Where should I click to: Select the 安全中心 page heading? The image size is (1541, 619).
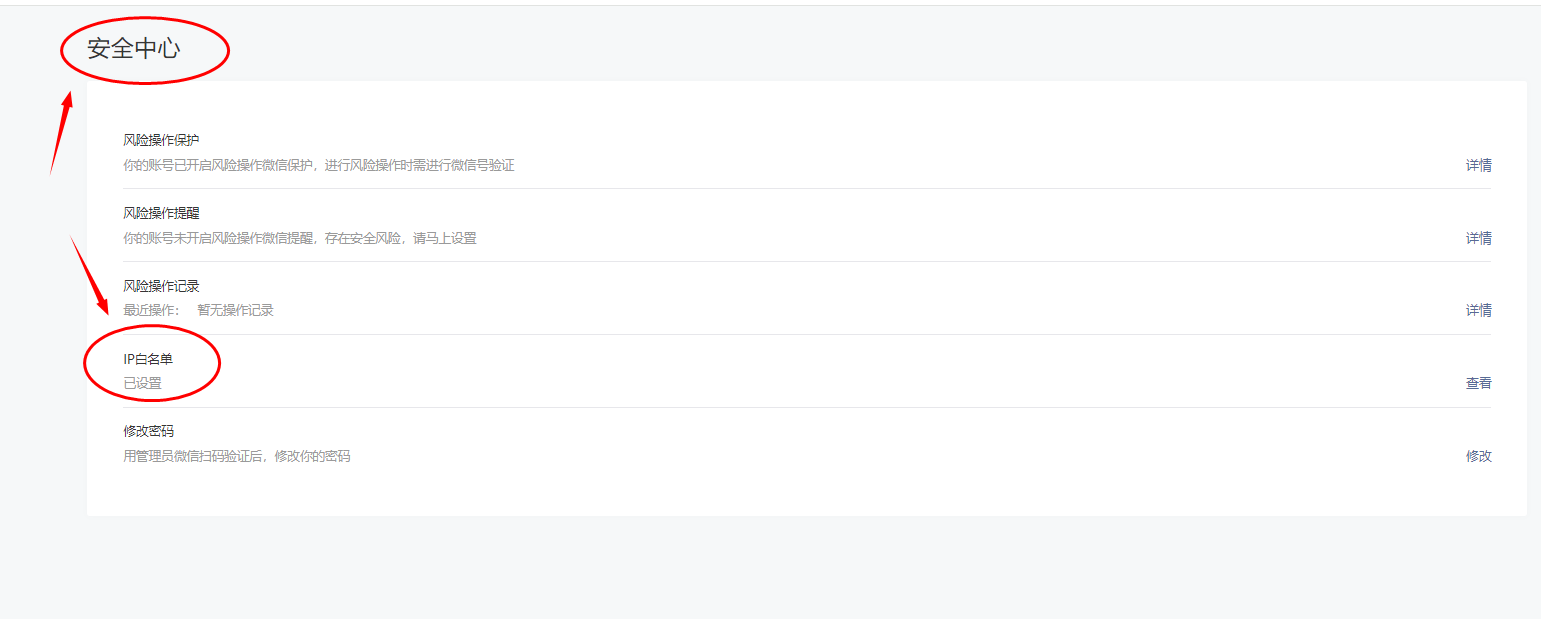[x=134, y=48]
